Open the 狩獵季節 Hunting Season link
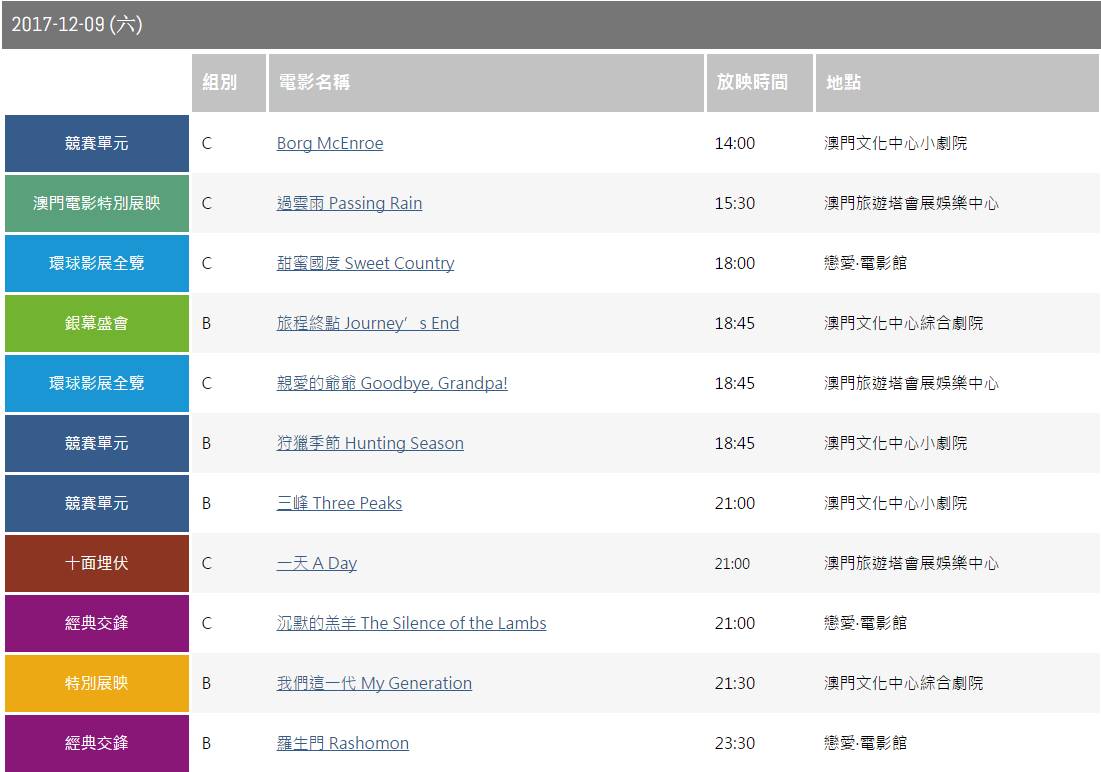This screenshot has height=772, width=1101. tap(370, 443)
